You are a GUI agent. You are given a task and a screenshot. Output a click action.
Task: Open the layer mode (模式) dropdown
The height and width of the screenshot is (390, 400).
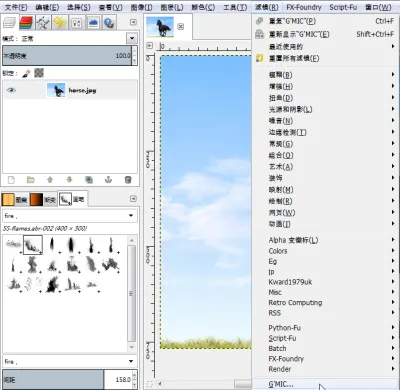(132, 38)
